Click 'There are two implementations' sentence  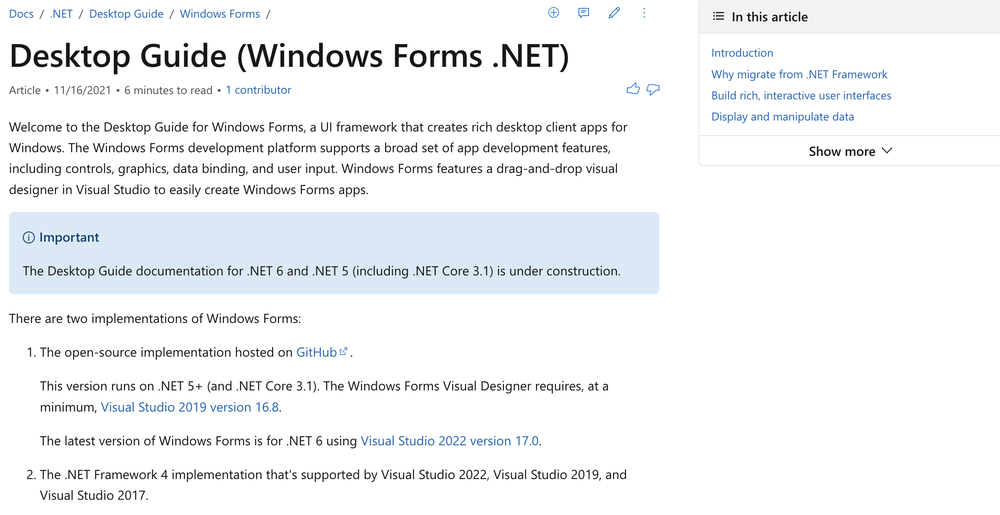point(155,318)
